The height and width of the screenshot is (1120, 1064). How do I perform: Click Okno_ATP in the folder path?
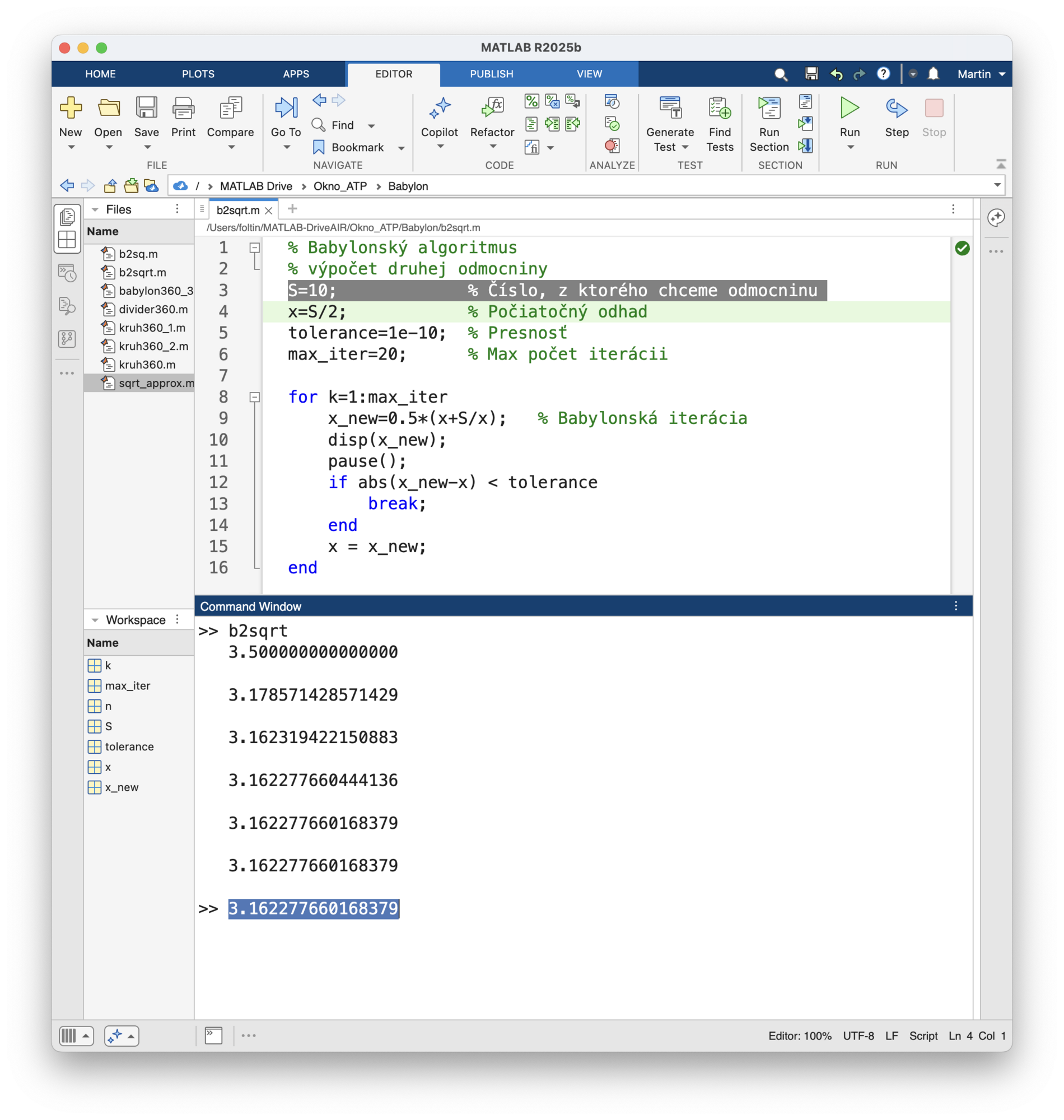pyautogui.click(x=340, y=186)
